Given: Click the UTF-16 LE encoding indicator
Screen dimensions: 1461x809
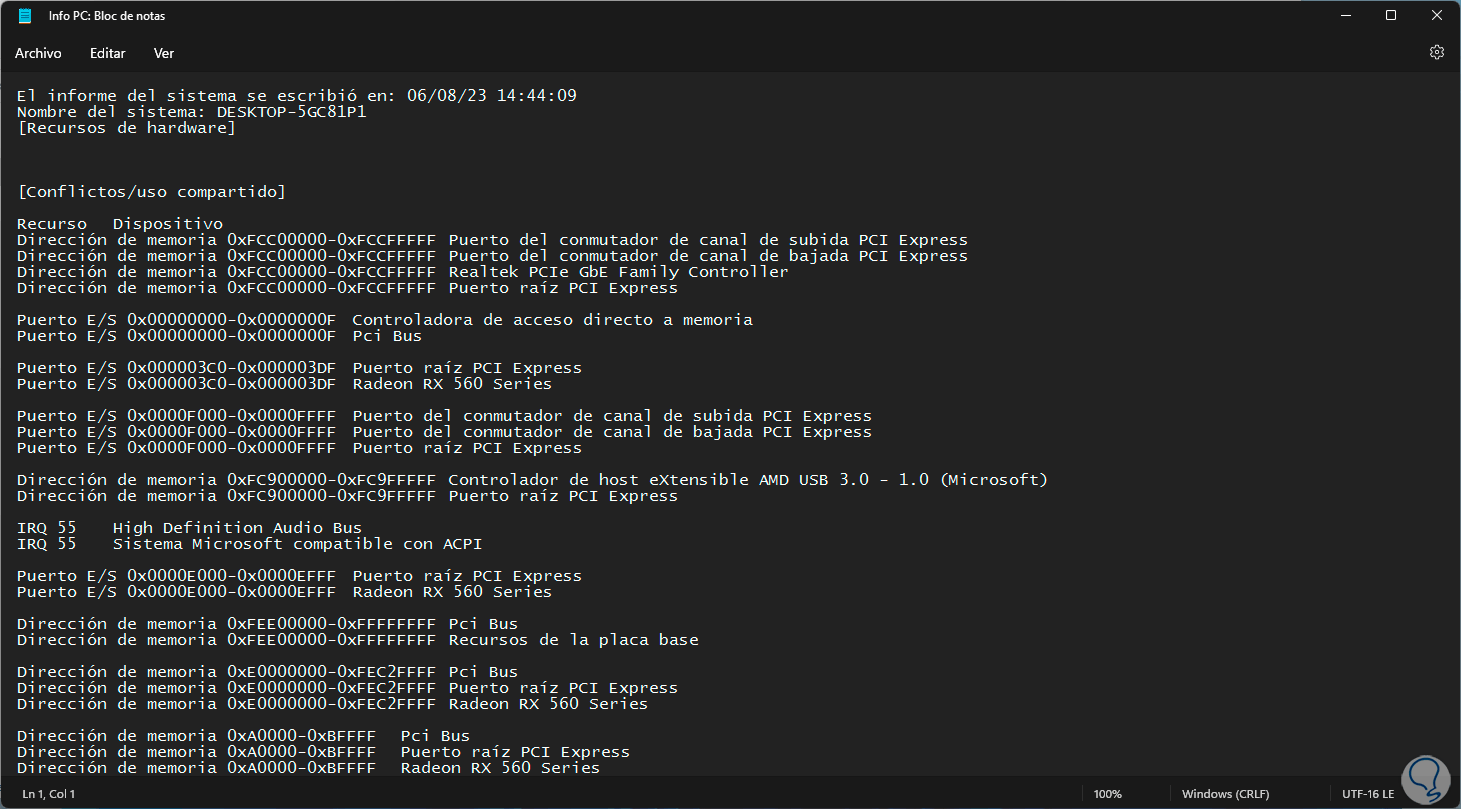Looking at the screenshot, I should 1368,794.
